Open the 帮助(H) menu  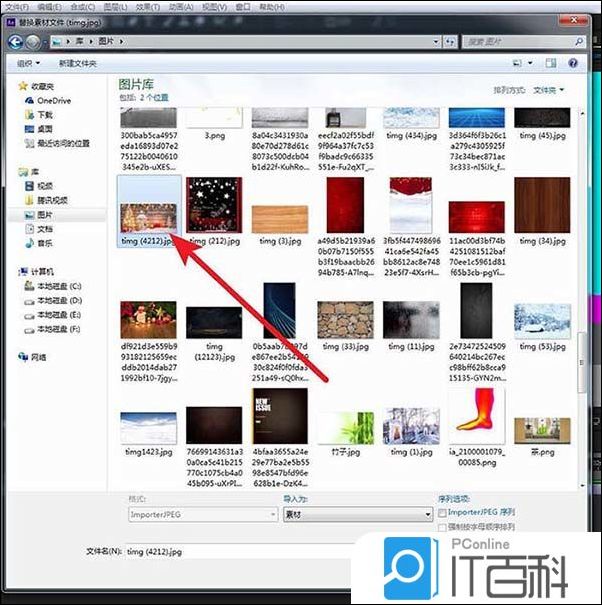pos(272,7)
